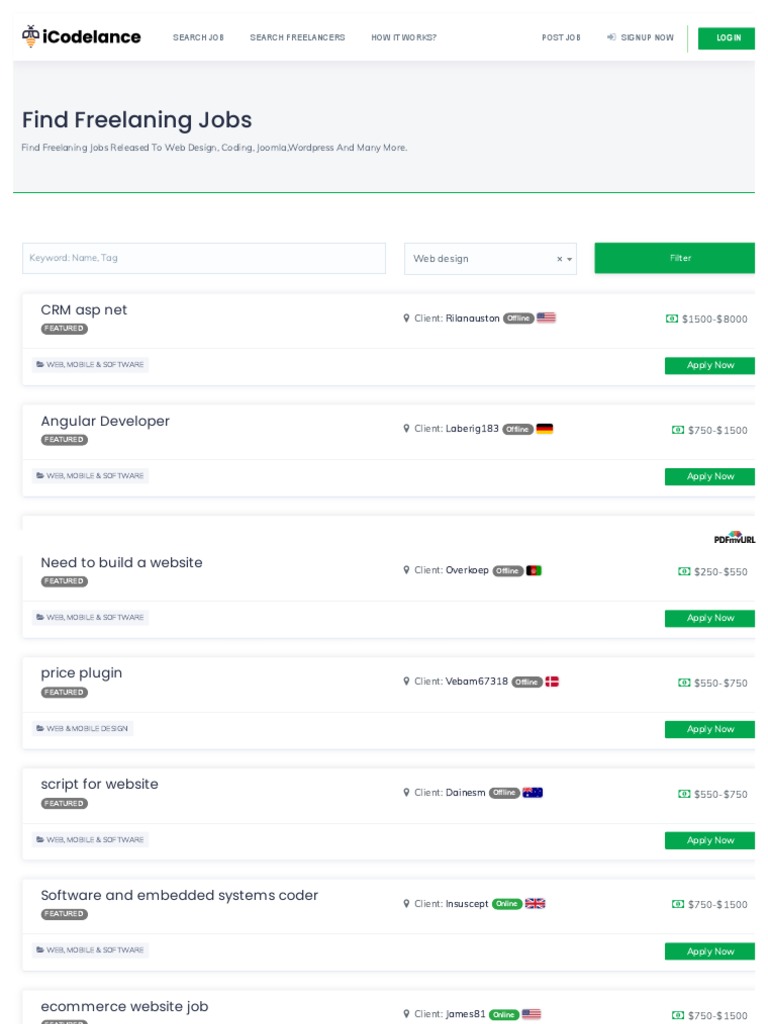Focus the Keyword Name, Tag search field
The image size is (768, 1024).
click(203, 258)
